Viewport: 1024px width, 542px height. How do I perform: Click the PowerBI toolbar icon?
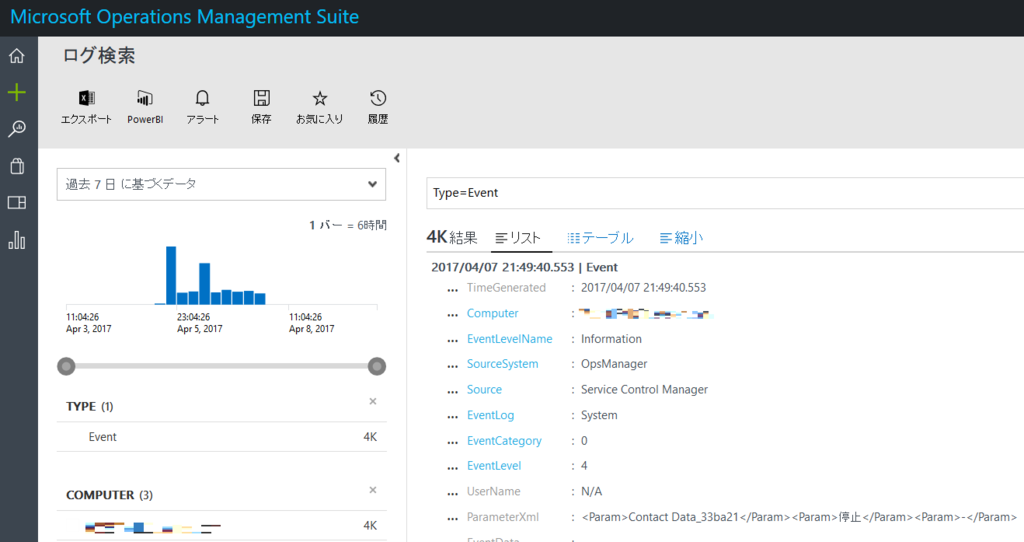click(x=145, y=98)
